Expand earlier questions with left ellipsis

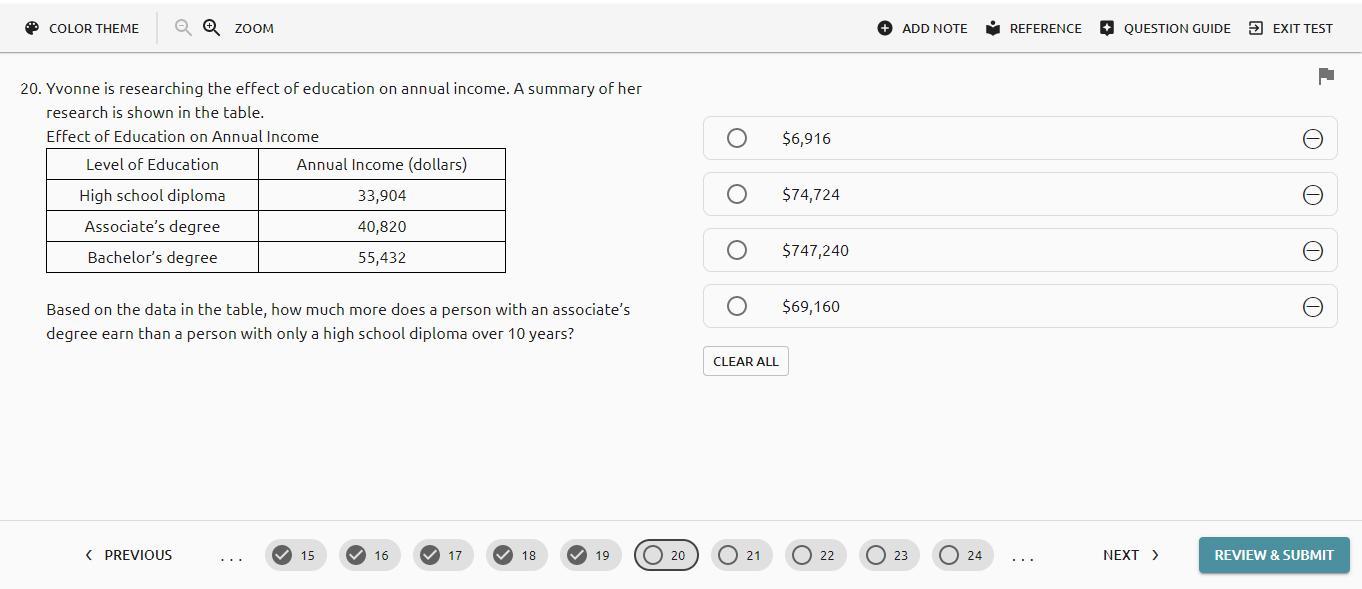pos(231,556)
